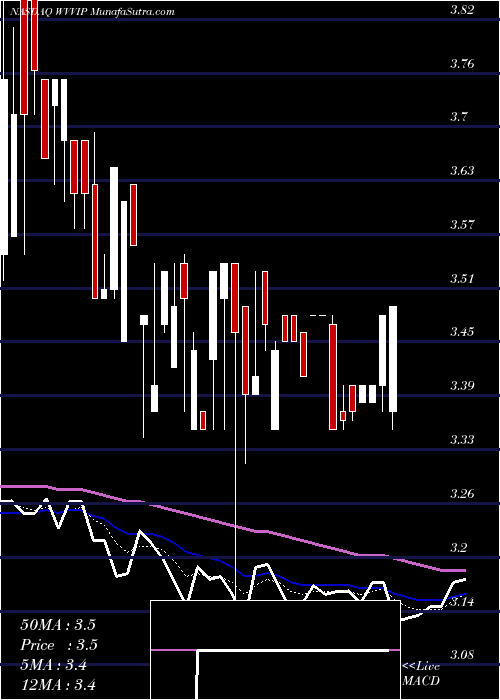This screenshot has width=500, height=700.
Task: Click the 12MA : 3.4 legend value
Action: (x=58, y=685)
